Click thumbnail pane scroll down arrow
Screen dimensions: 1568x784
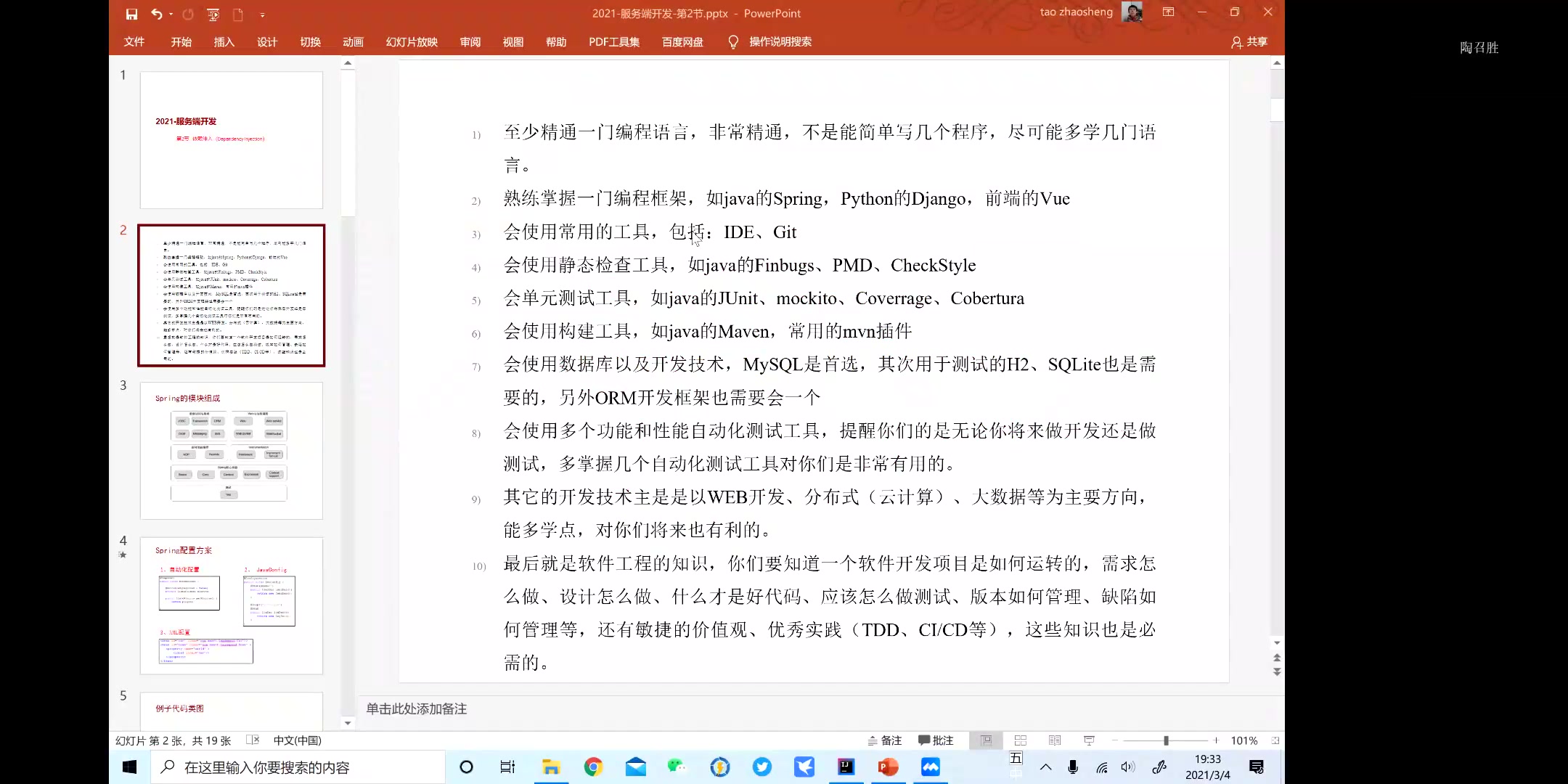click(x=348, y=723)
